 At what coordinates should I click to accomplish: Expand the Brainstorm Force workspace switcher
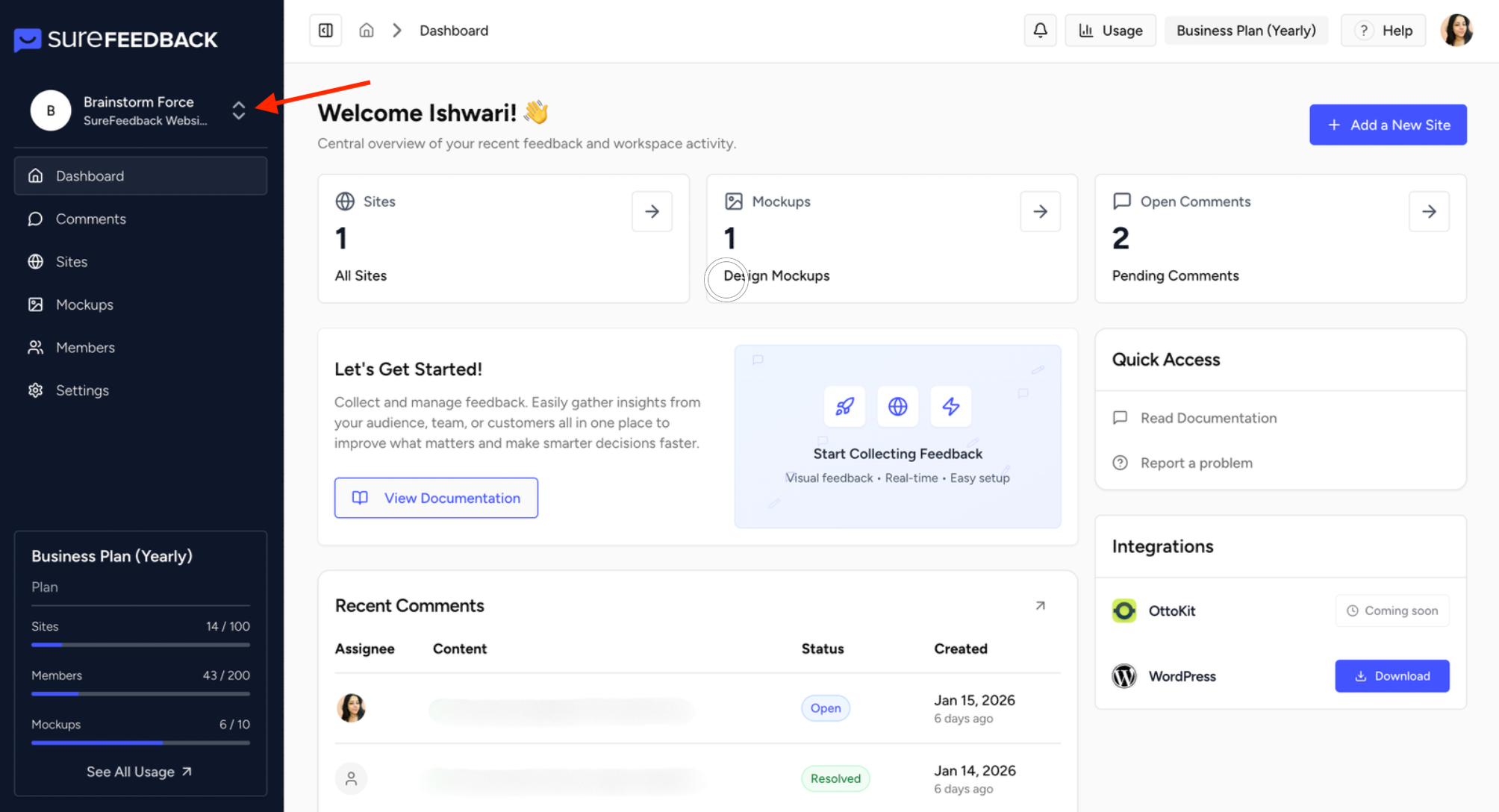[x=238, y=110]
